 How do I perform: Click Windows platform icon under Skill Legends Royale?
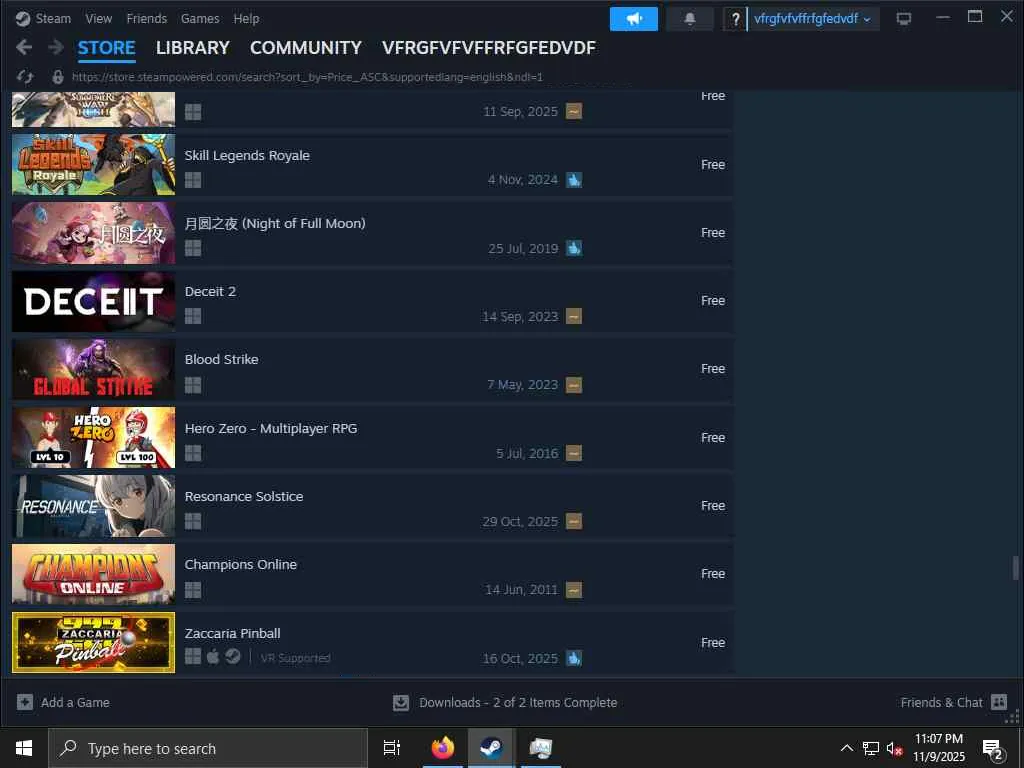[x=193, y=180]
